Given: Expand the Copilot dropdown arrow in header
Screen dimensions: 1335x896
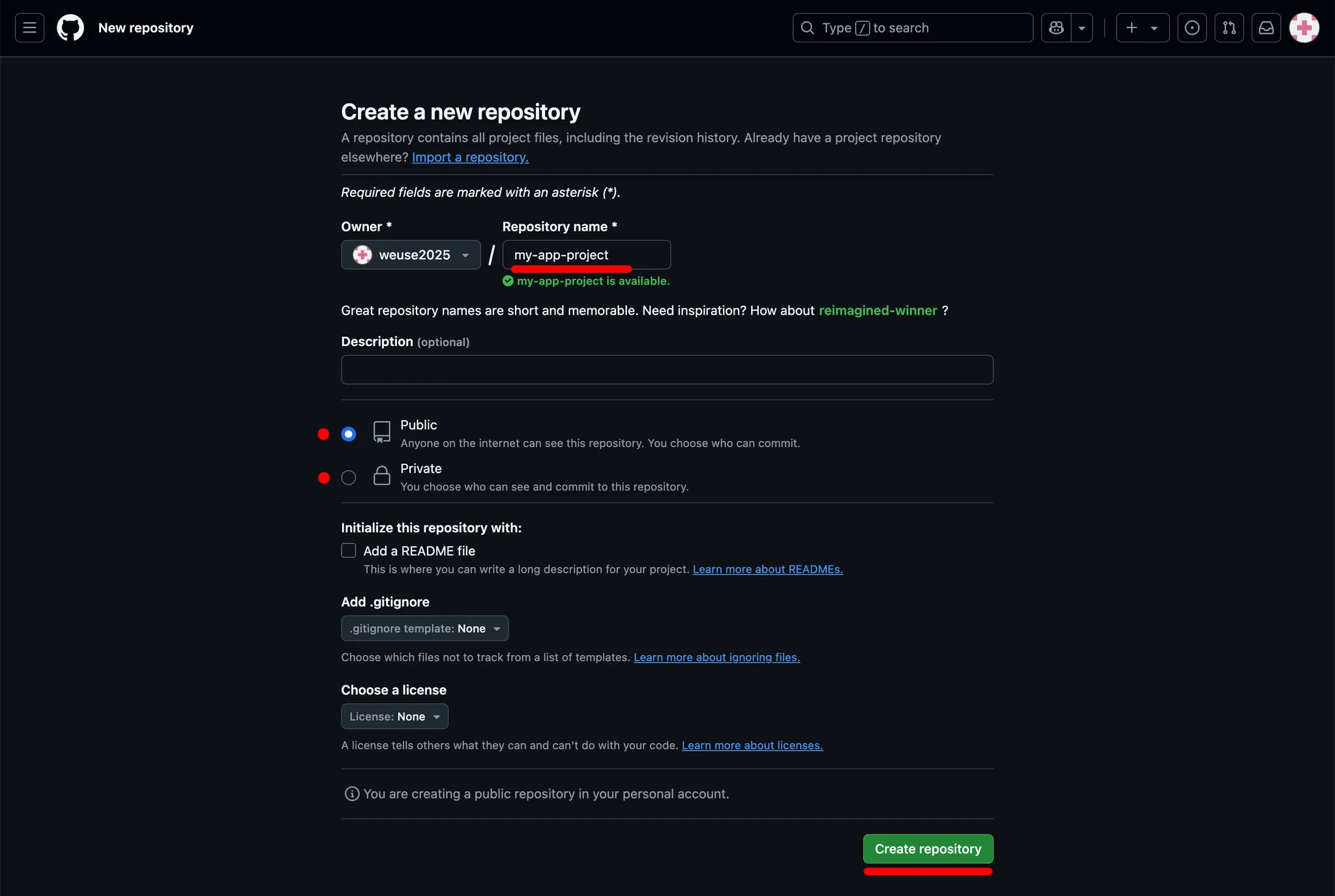Looking at the screenshot, I should pos(1082,28).
